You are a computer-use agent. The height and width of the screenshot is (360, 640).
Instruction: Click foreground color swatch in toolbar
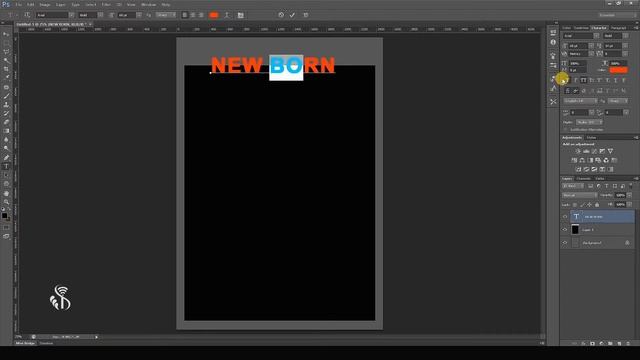pyautogui.click(x=4, y=216)
